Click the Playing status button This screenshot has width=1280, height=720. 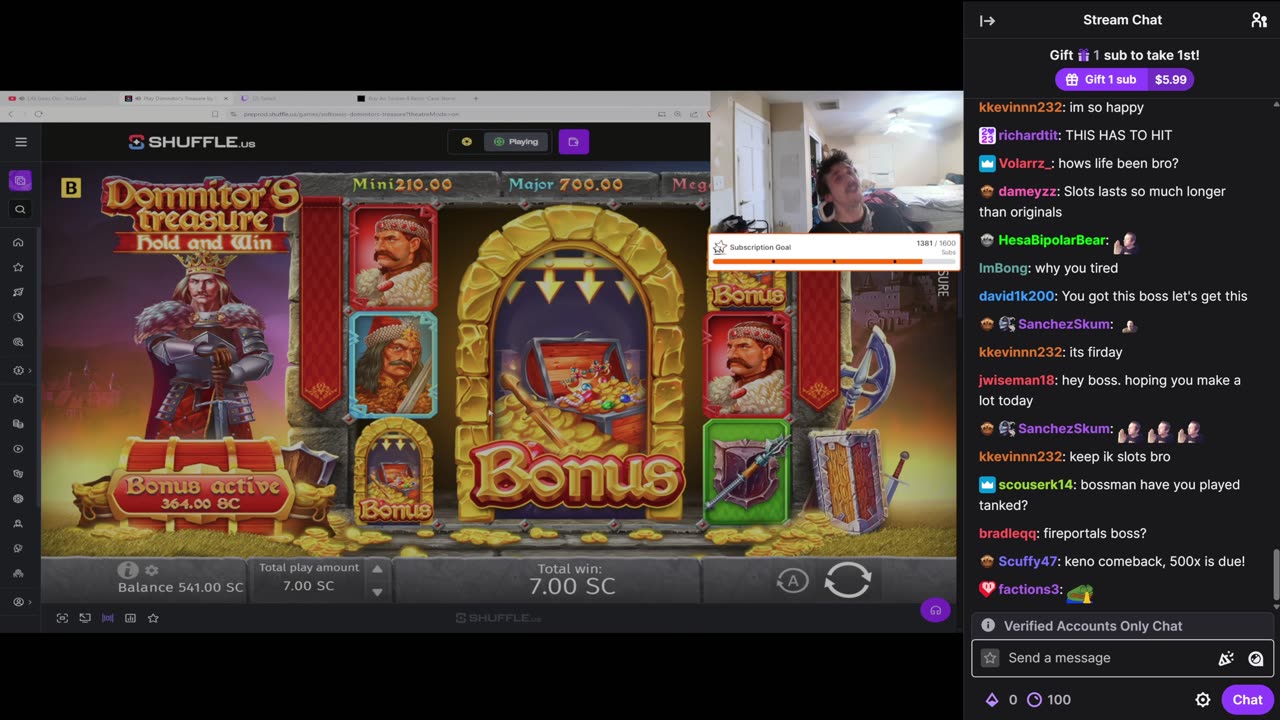pyautogui.click(x=516, y=142)
